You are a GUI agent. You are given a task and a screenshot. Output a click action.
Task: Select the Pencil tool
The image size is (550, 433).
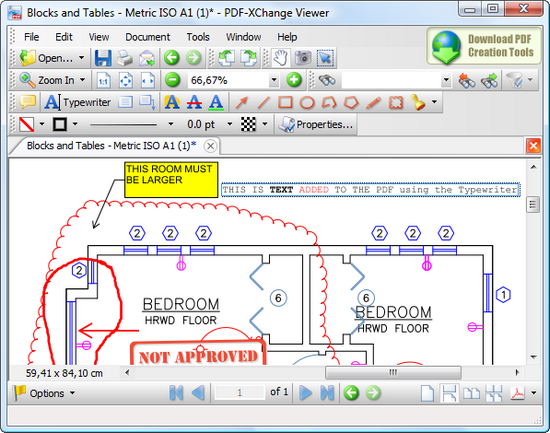374,102
